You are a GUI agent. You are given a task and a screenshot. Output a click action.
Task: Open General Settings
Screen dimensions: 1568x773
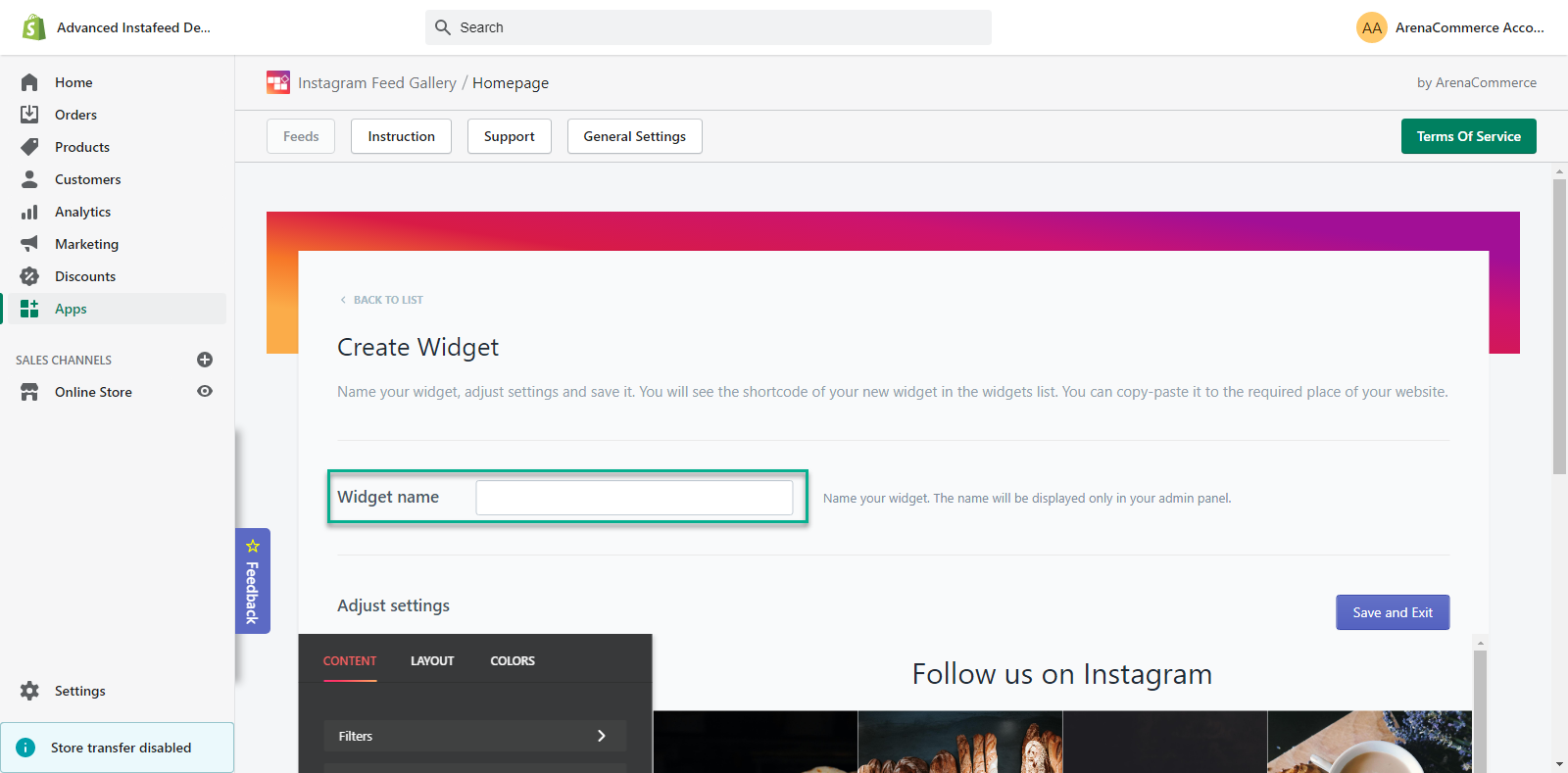click(634, 136)
